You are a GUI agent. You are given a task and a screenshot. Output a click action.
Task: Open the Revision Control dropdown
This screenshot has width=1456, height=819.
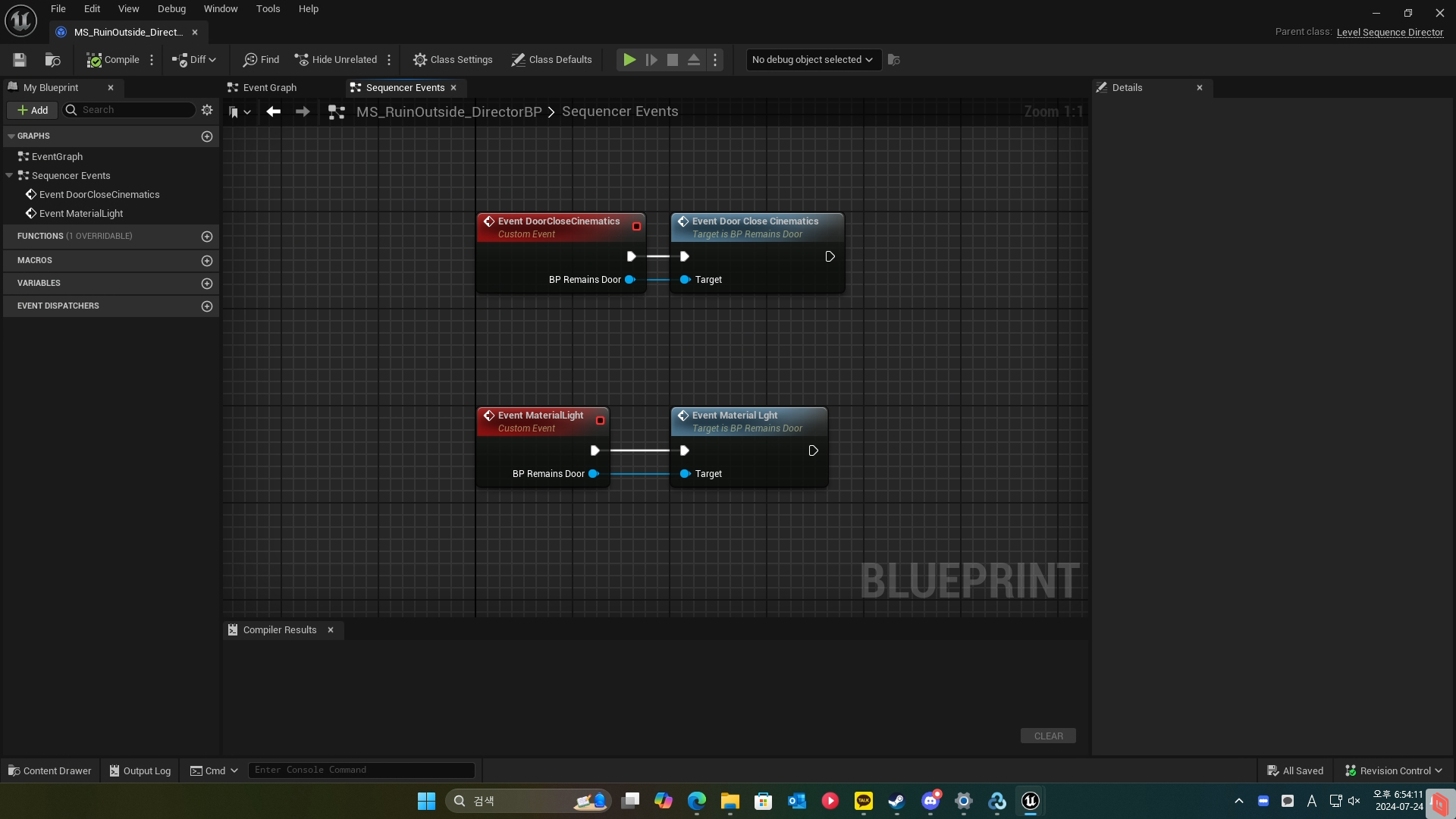coord(1394,770)
